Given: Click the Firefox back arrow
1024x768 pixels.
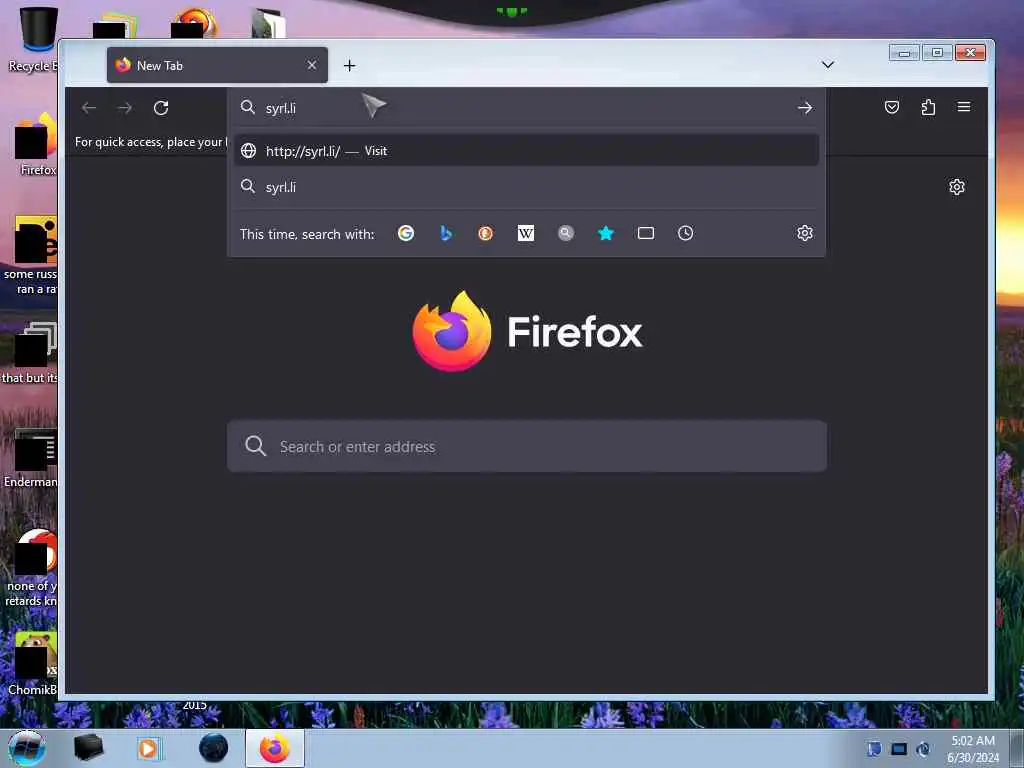Looking at the screenshot, I should pyautogui.click(x=89, y=108).
